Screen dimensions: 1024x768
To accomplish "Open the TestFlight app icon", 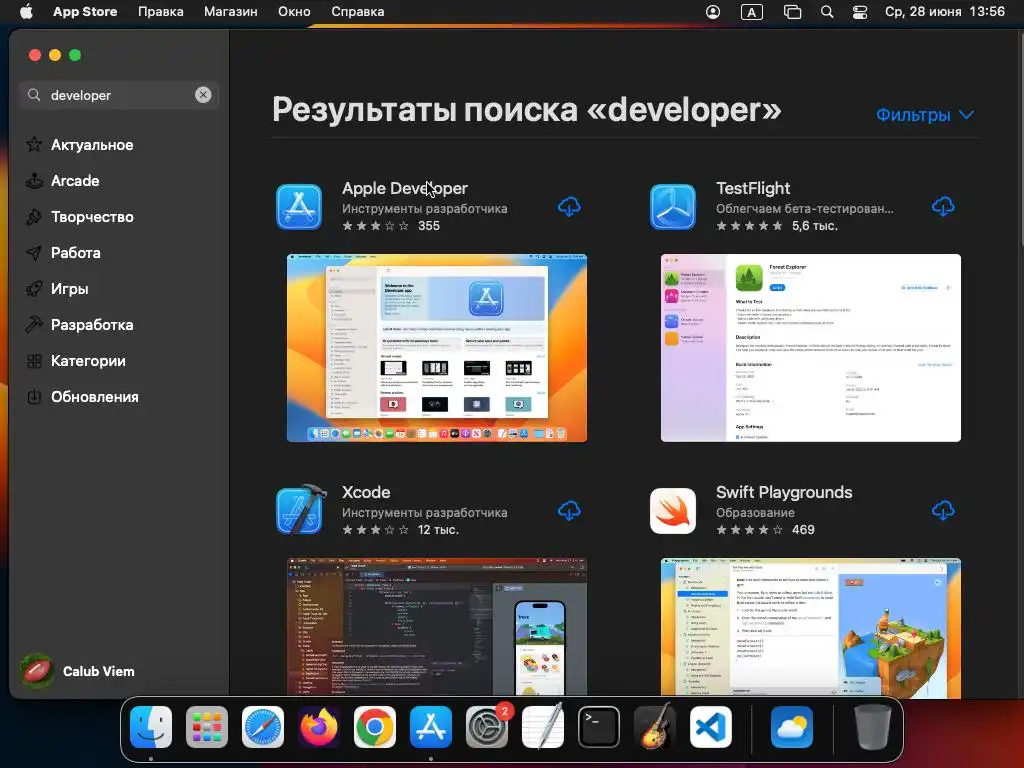I will pos(673,207).
